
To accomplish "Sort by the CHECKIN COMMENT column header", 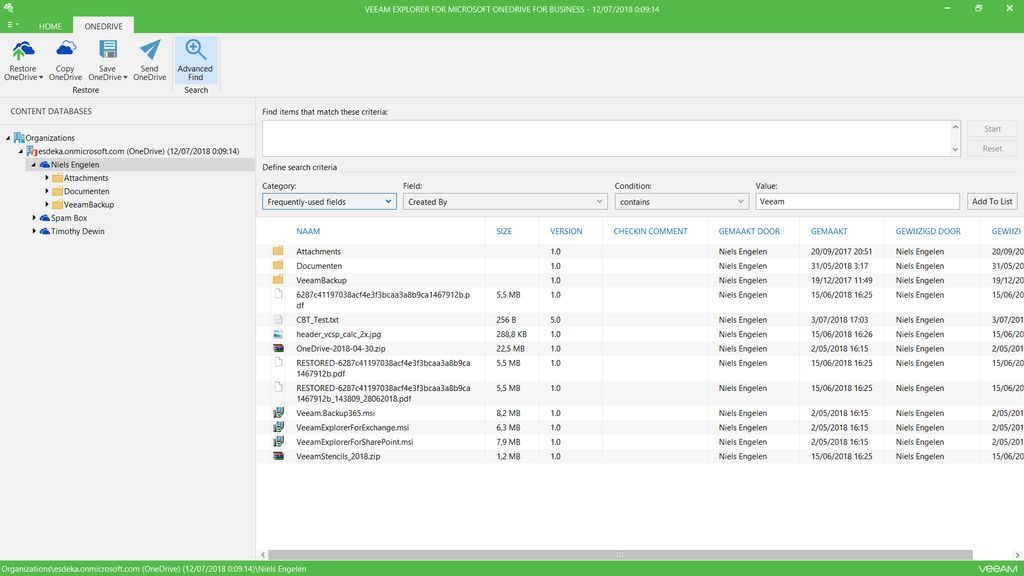I will coord(650,231).
